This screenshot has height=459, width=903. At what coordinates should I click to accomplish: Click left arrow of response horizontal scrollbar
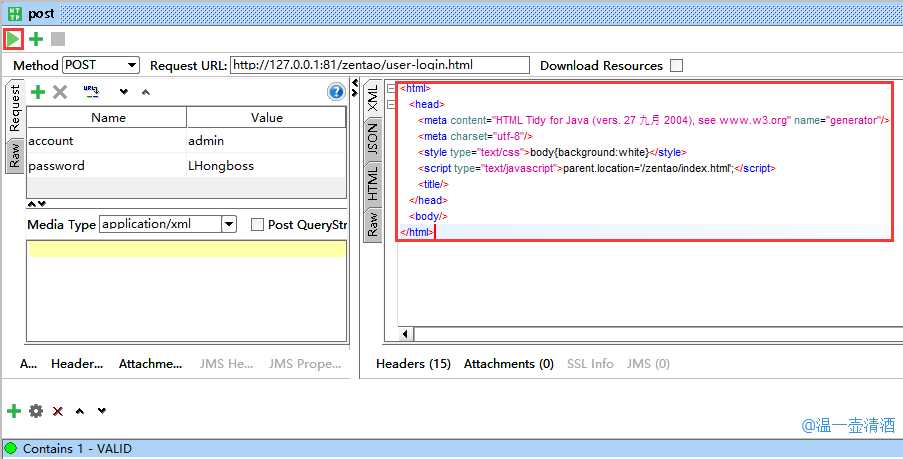[x=405, y=334]
